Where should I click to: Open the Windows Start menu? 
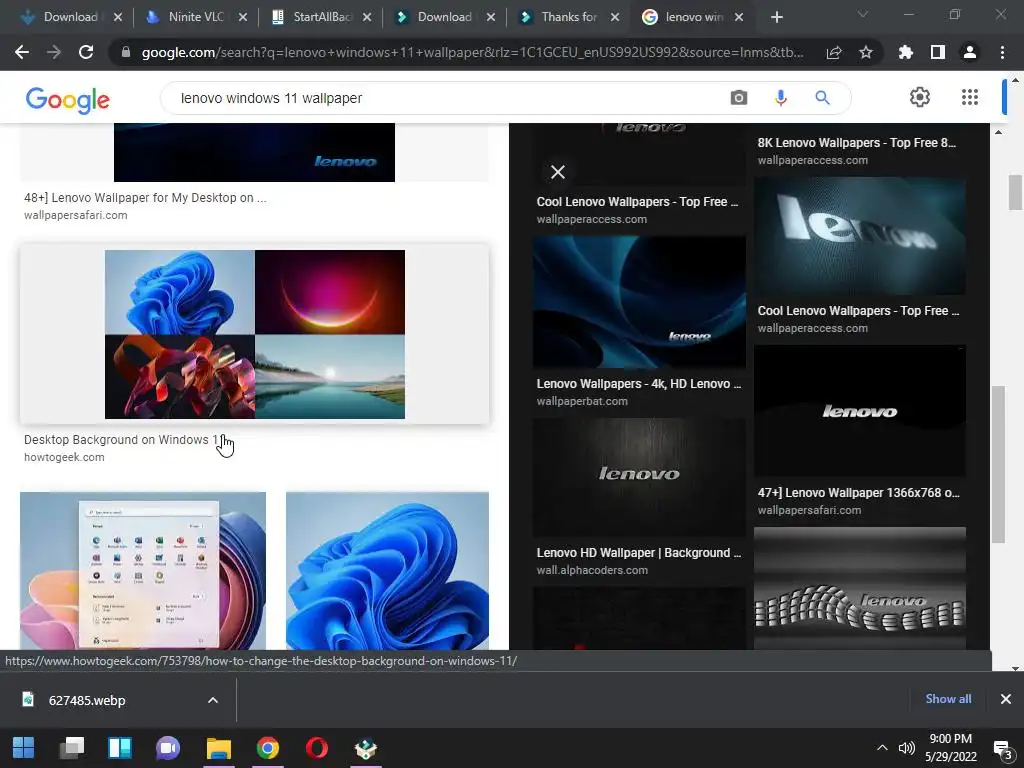pos(24,748)
